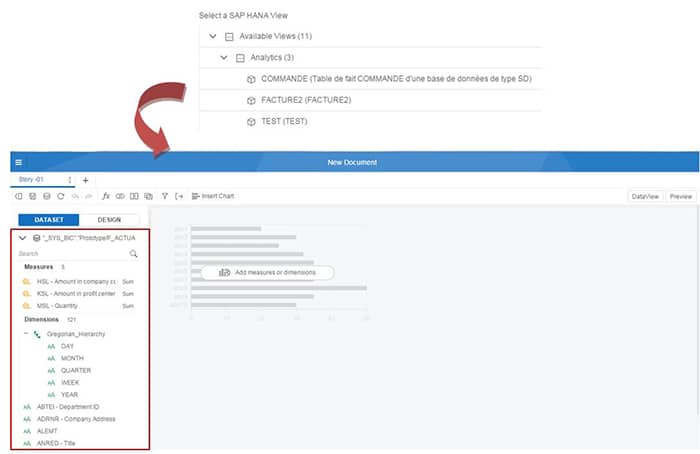Click the redo toolbar icon
The width and height of the screenshot is (700, 454).
pyautogui.click(x=89, y=196)
